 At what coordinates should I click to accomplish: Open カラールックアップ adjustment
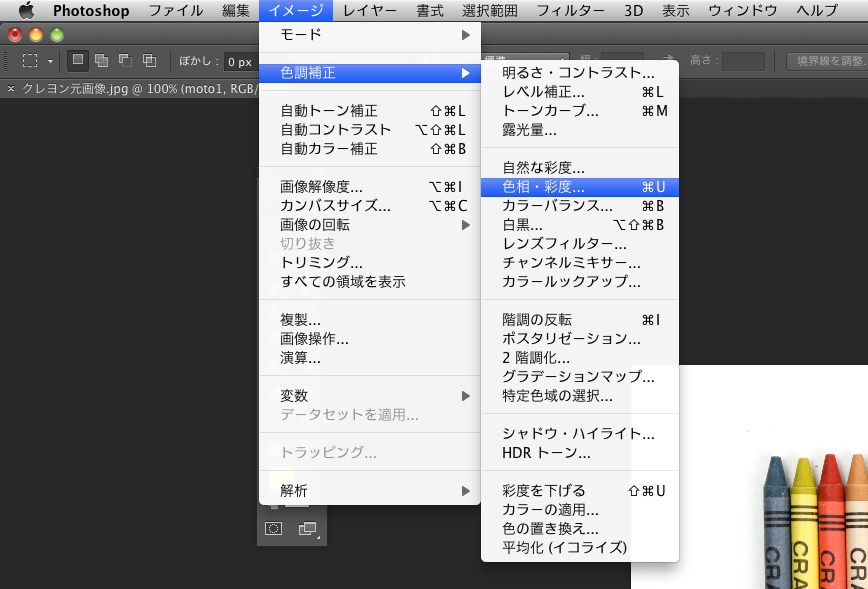580,282
